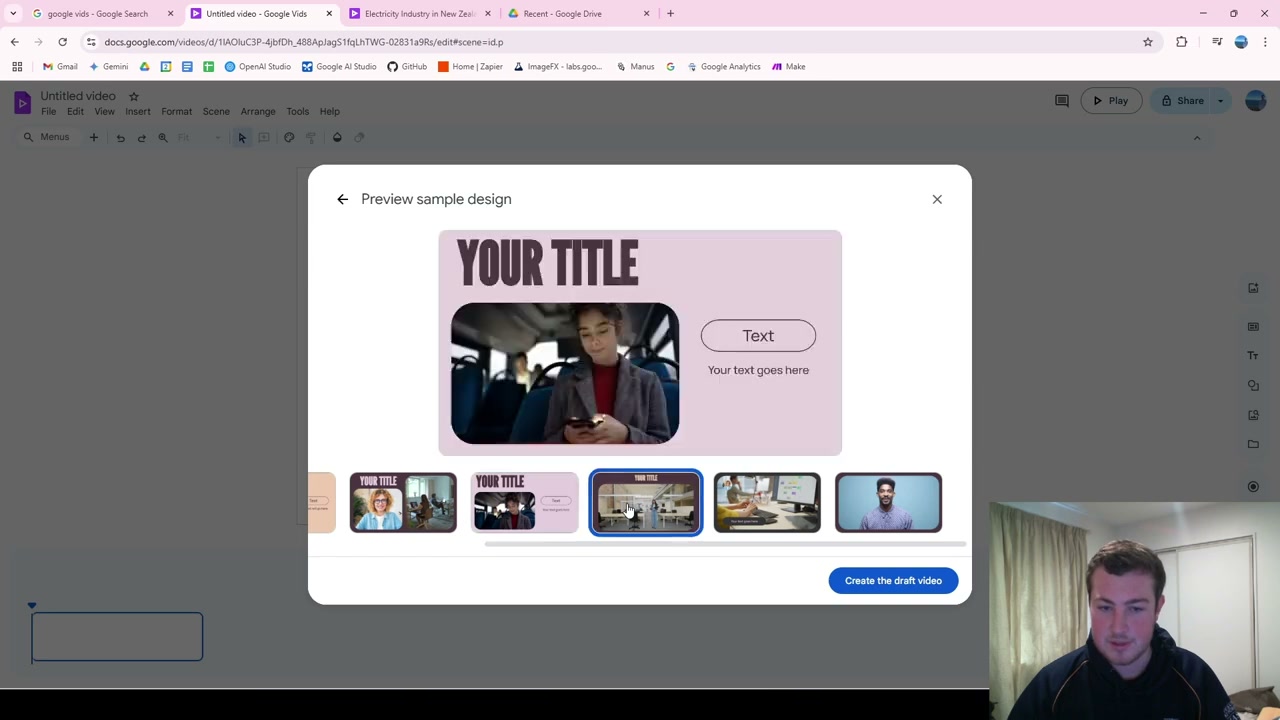The width and height of the screenshot is (1280, 720).
Task: Click the large sample design preview
Action: [640, 343]
